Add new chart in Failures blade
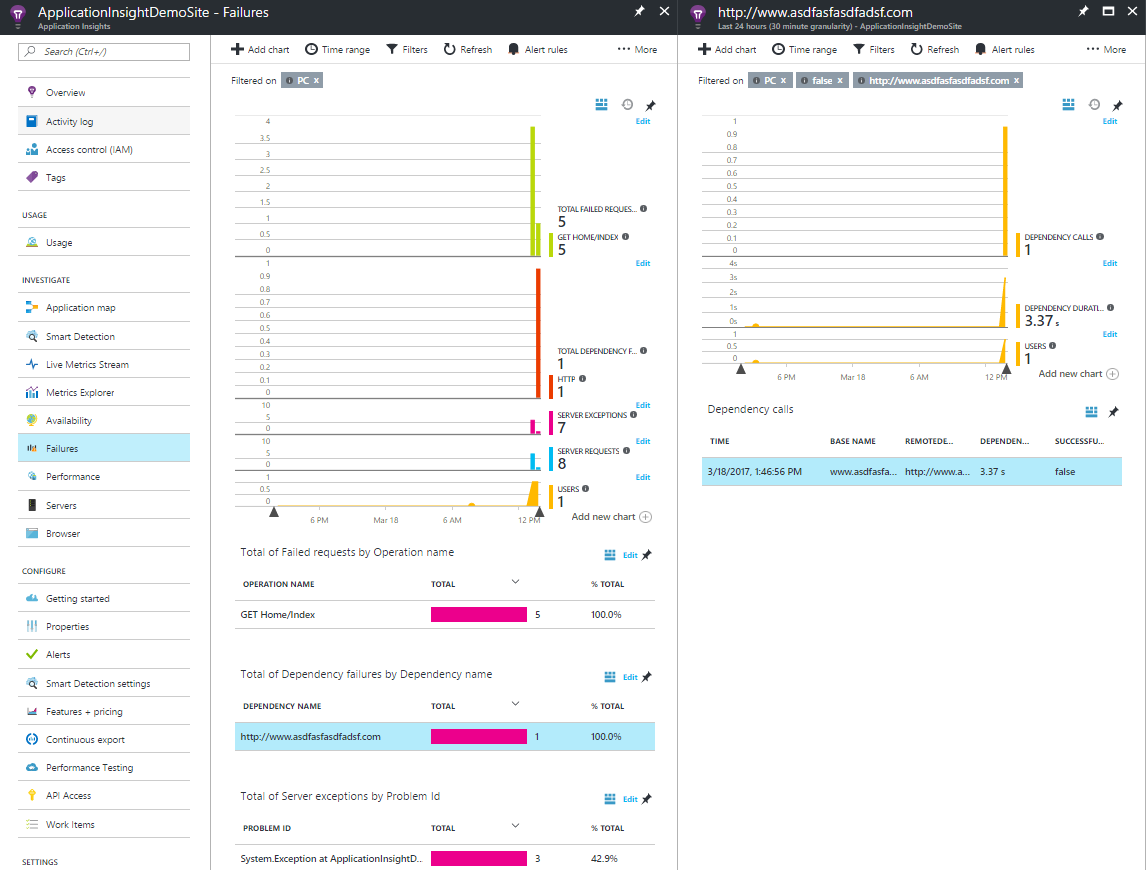 611,517
